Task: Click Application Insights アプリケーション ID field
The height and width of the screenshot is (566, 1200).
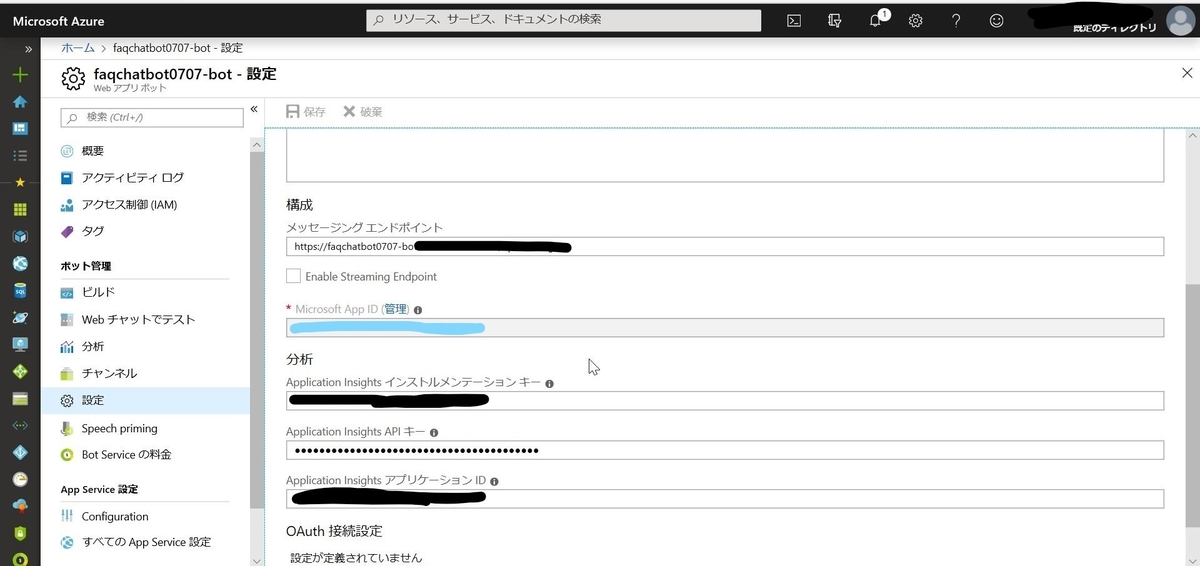Action: 725,499
